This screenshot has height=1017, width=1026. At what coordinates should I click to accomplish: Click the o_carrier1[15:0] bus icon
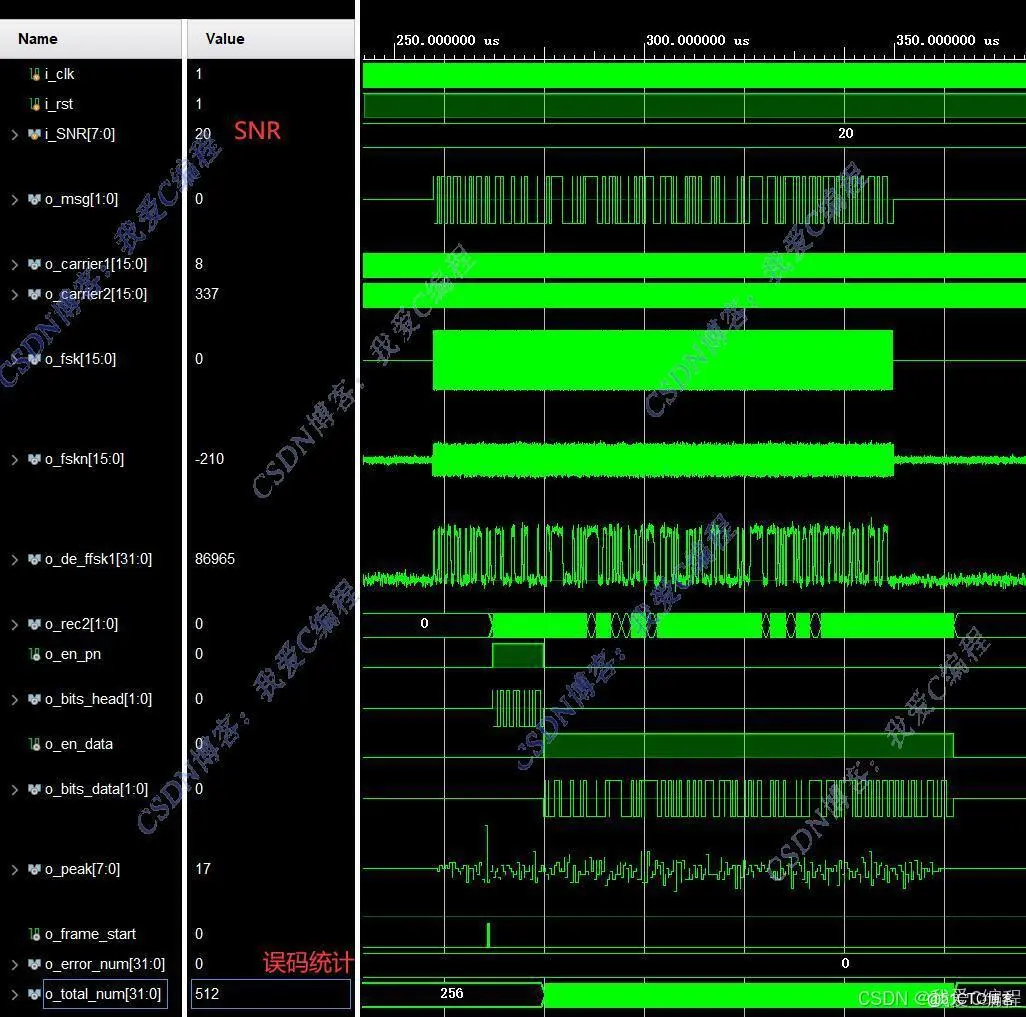click(x=35, y=264)
